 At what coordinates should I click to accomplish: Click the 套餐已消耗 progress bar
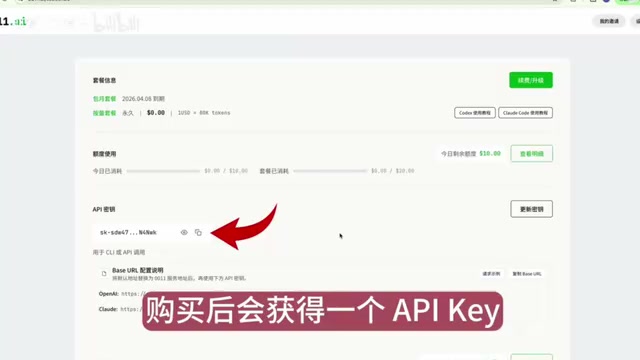330,171
